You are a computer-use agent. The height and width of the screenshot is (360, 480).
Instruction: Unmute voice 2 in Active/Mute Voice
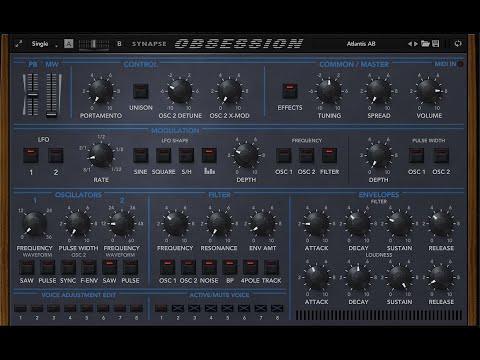coord(178,308)
